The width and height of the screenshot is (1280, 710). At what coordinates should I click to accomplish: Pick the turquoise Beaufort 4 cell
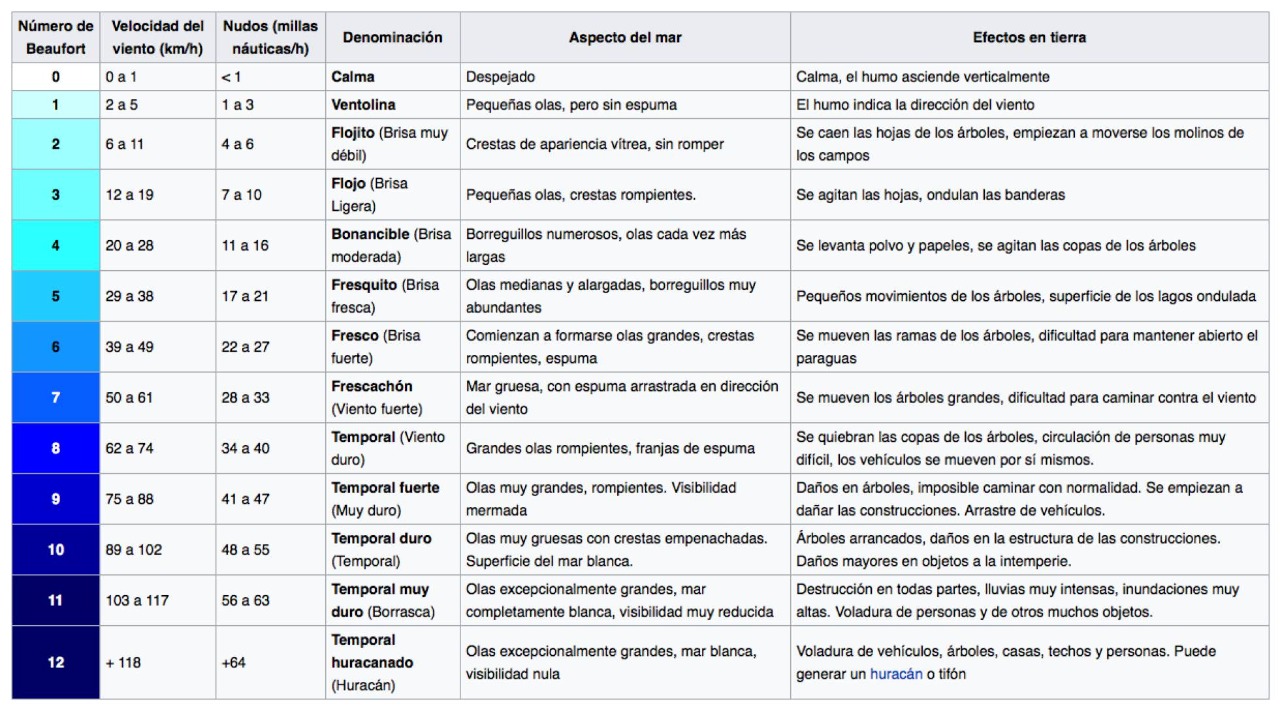(56, 245)
